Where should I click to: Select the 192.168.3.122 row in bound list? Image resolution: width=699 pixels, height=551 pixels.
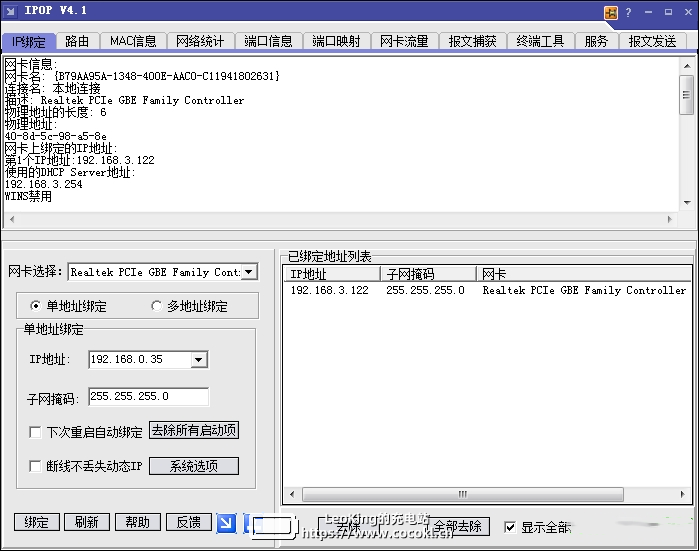(x=487, y=290)
